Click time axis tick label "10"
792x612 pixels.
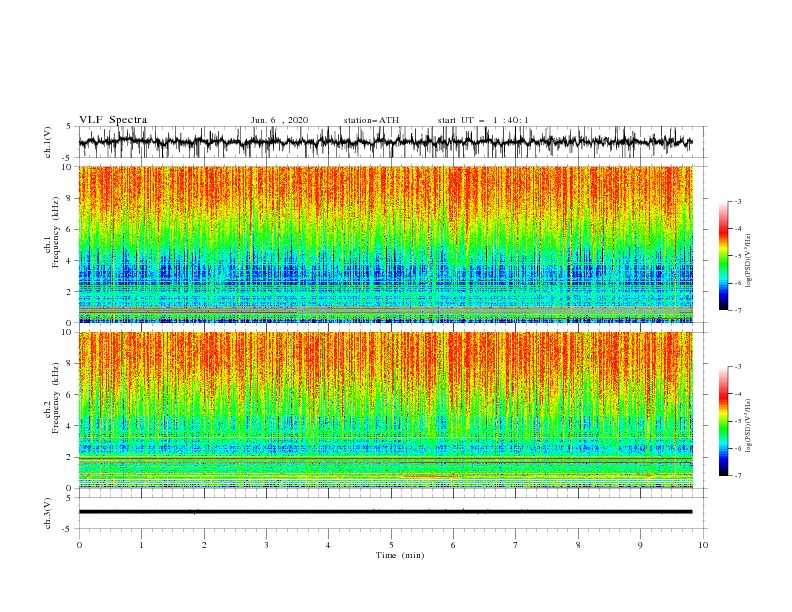[703, 545]
